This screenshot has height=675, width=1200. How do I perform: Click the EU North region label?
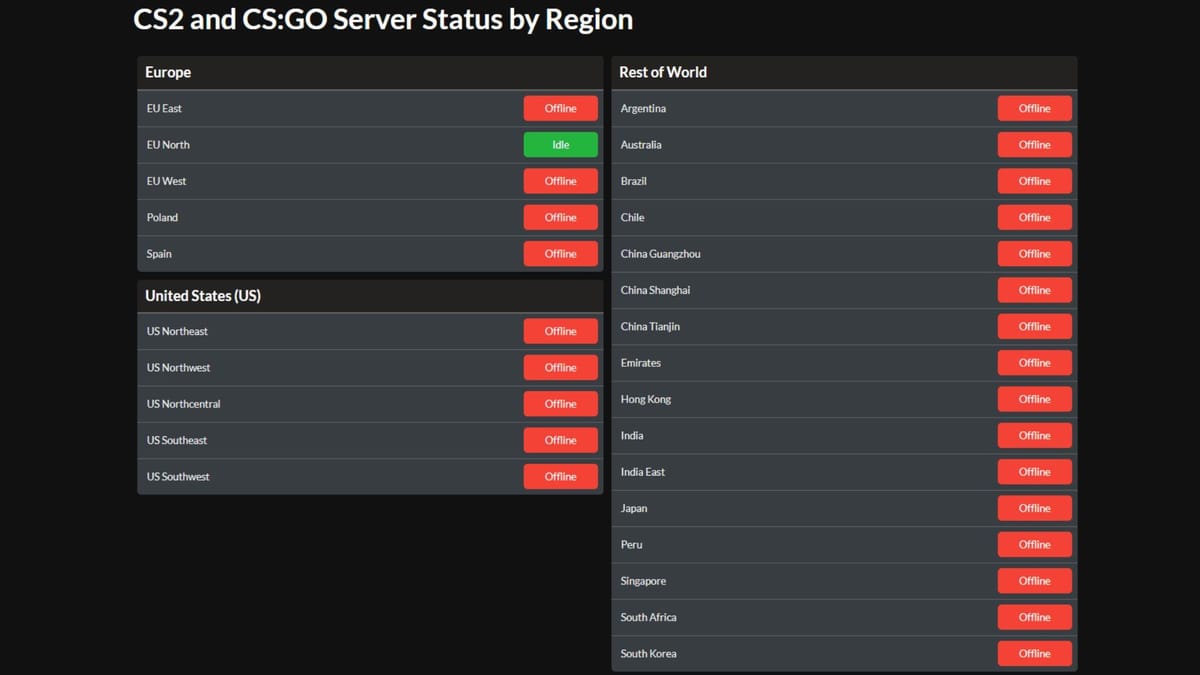[168, 145]
